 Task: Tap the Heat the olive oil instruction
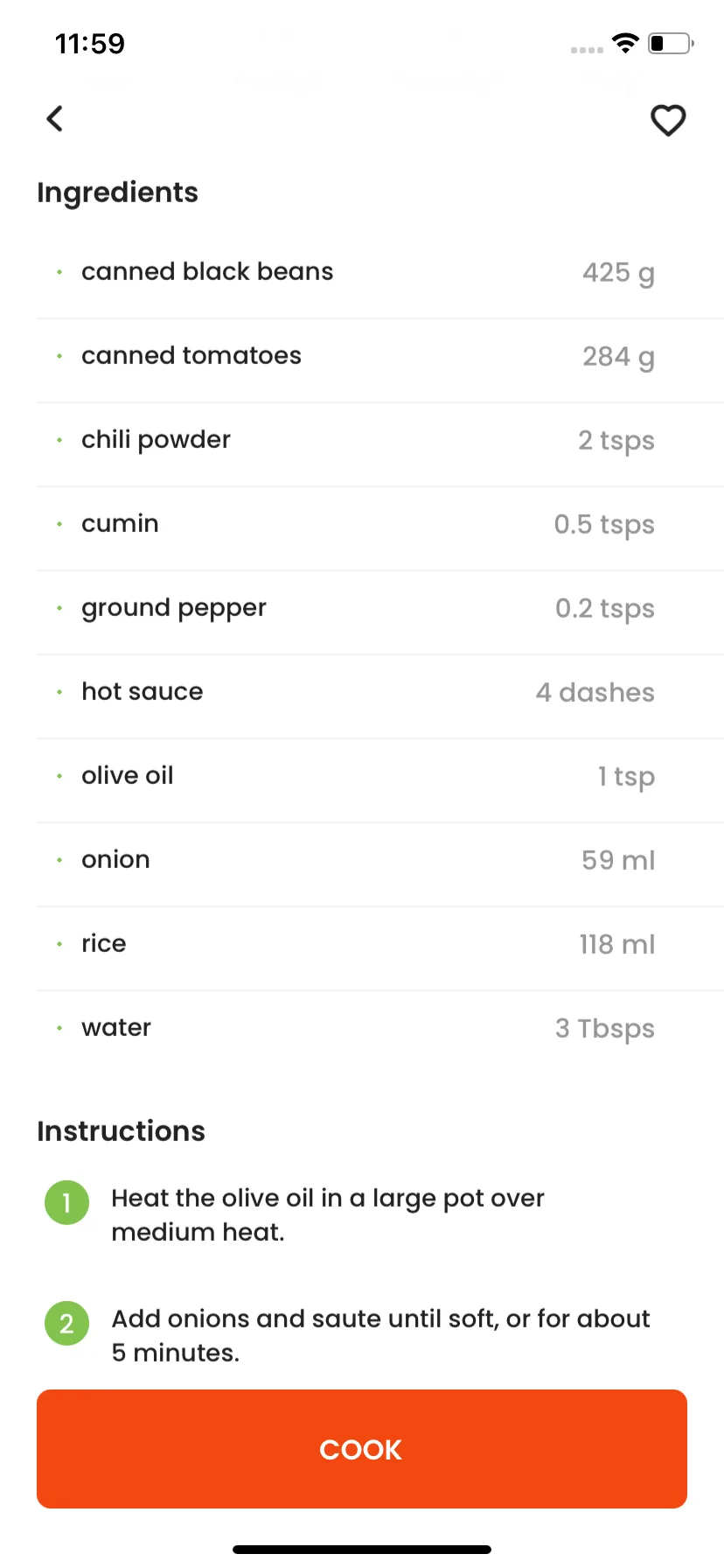pos(328,1214)
